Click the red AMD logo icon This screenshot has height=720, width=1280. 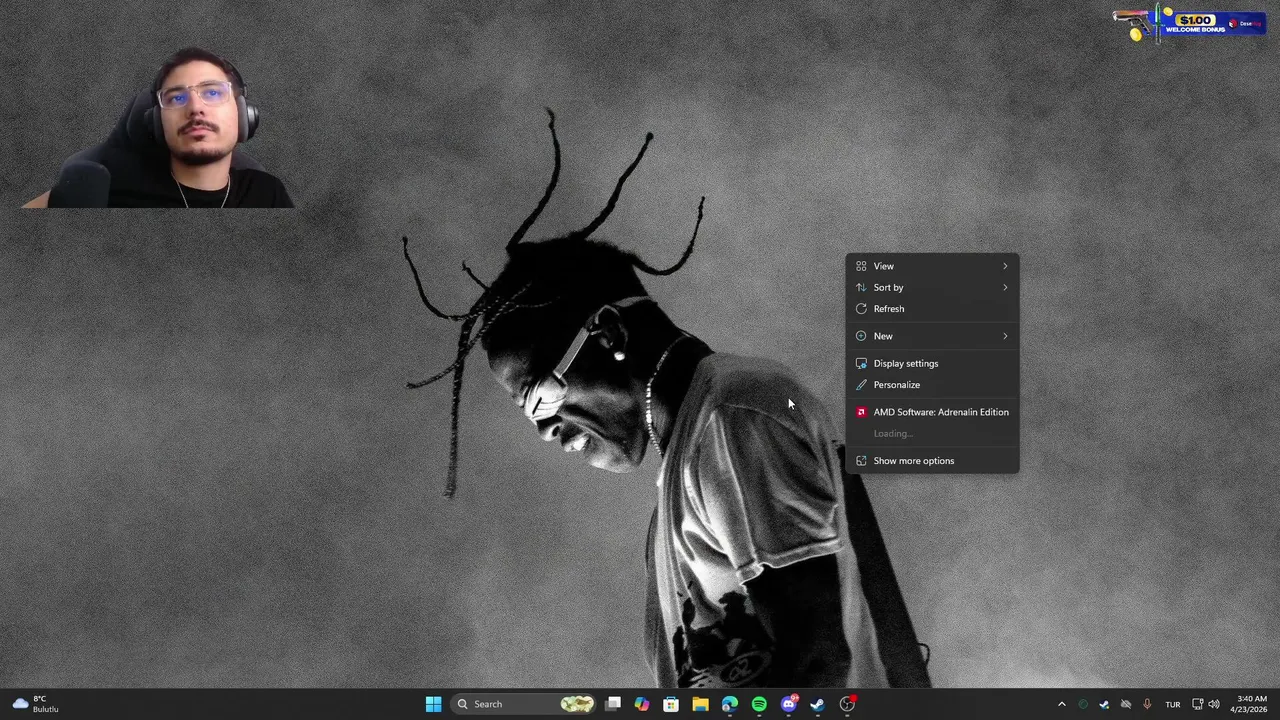point(861,412)
